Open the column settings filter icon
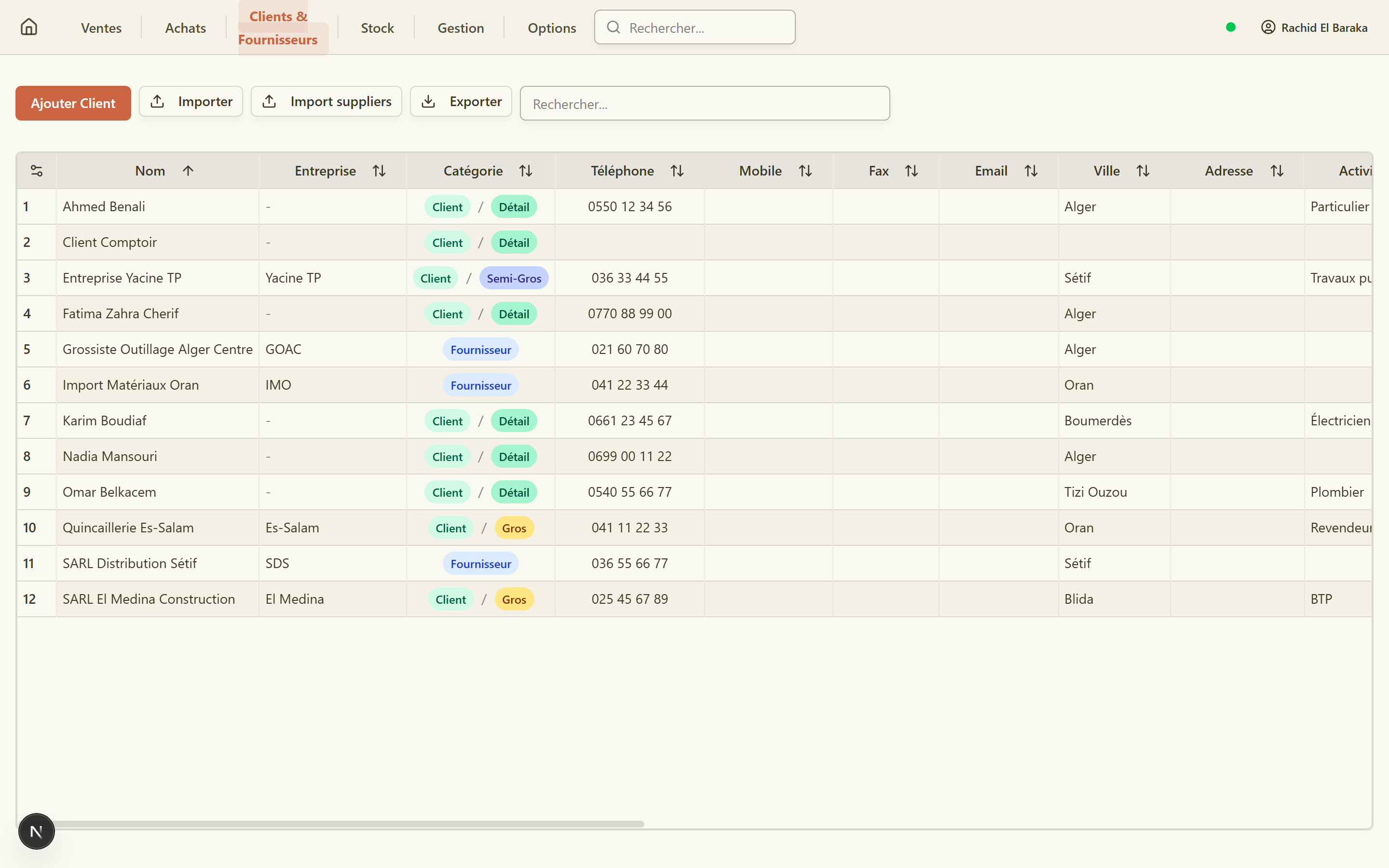Screen dimensions: 1389x868 click(37, 171)
